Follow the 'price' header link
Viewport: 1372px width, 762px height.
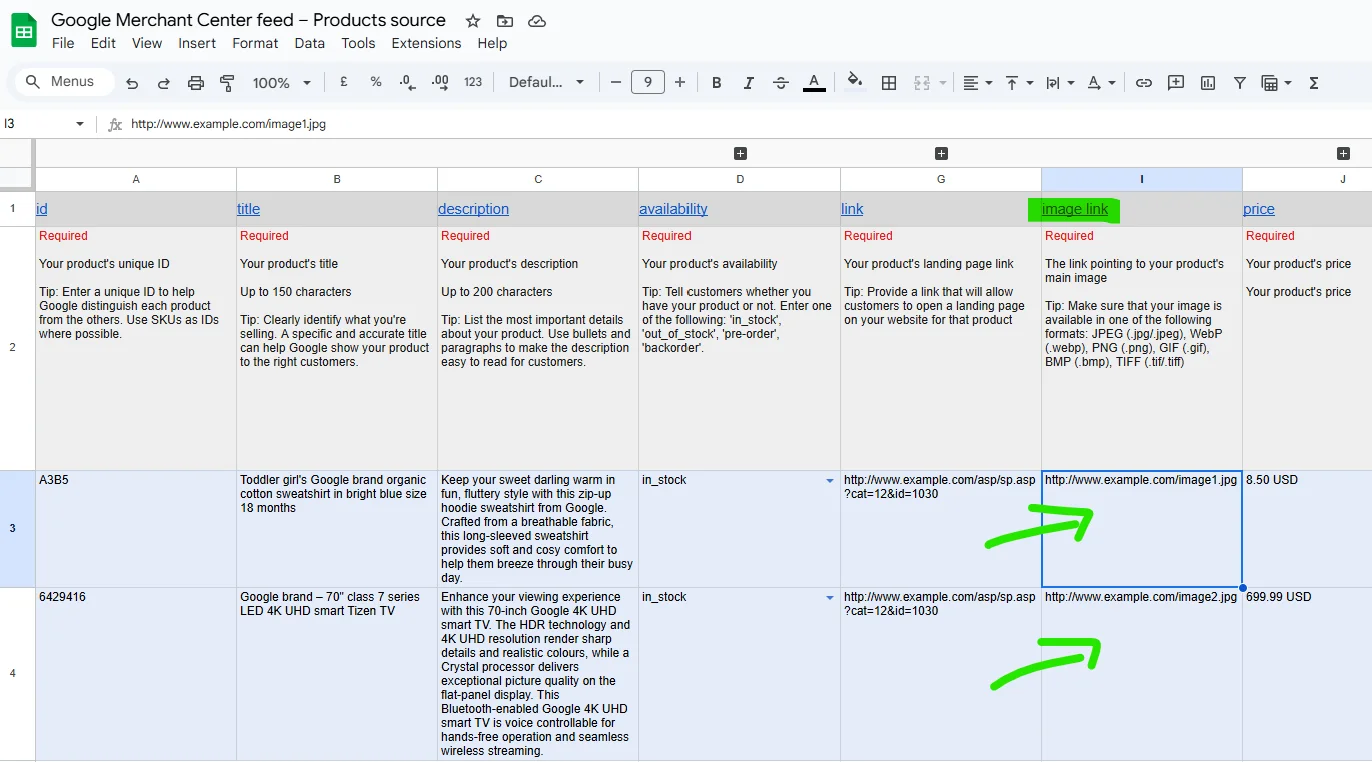pos(1259,209)
